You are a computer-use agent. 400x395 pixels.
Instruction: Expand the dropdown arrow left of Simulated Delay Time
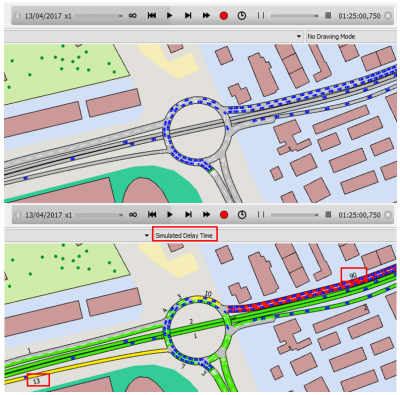(146, 235)
